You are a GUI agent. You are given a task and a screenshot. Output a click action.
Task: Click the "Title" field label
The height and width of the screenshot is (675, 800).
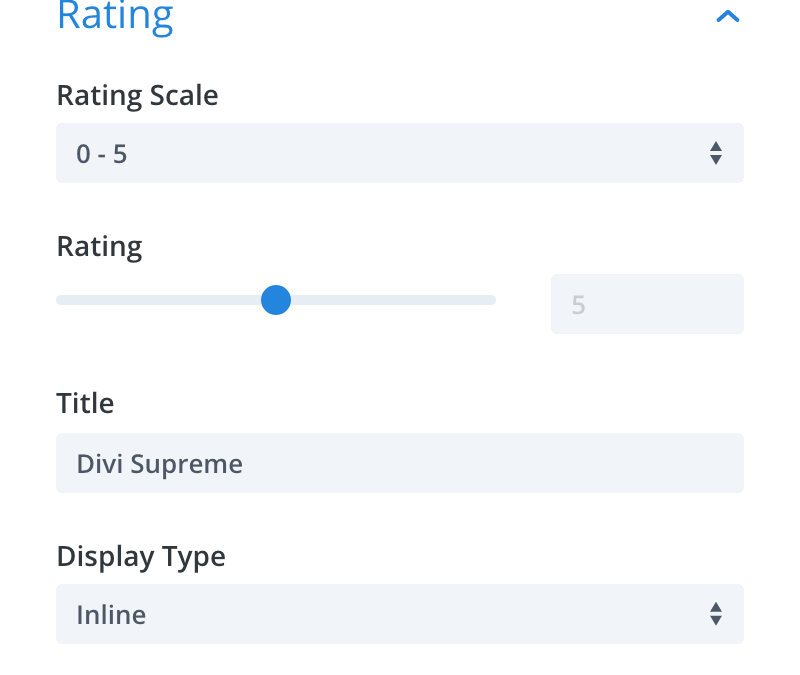pyautogui.click(x=85, y=404)
